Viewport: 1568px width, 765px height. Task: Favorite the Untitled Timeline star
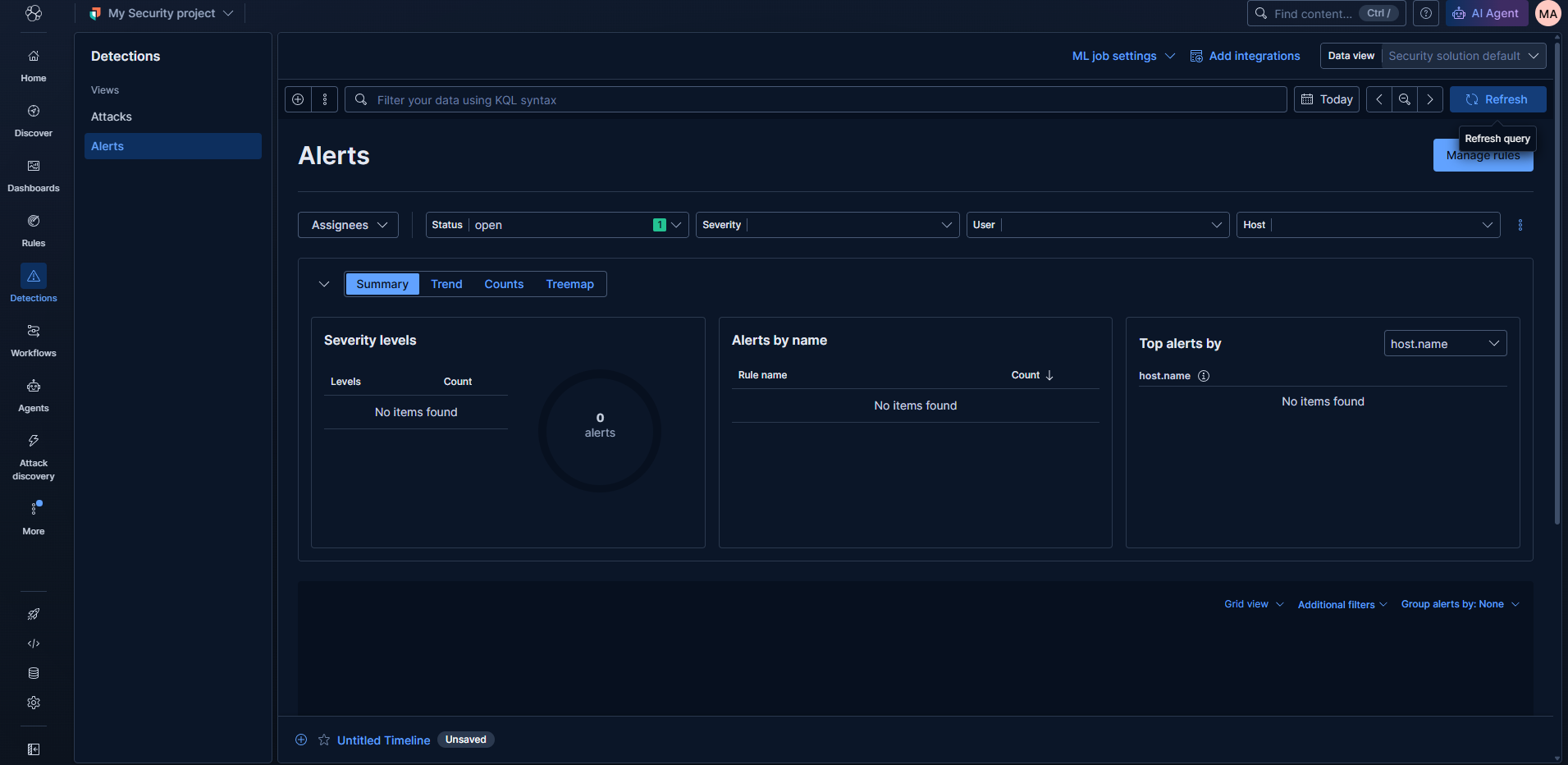(x=324, y=740)
